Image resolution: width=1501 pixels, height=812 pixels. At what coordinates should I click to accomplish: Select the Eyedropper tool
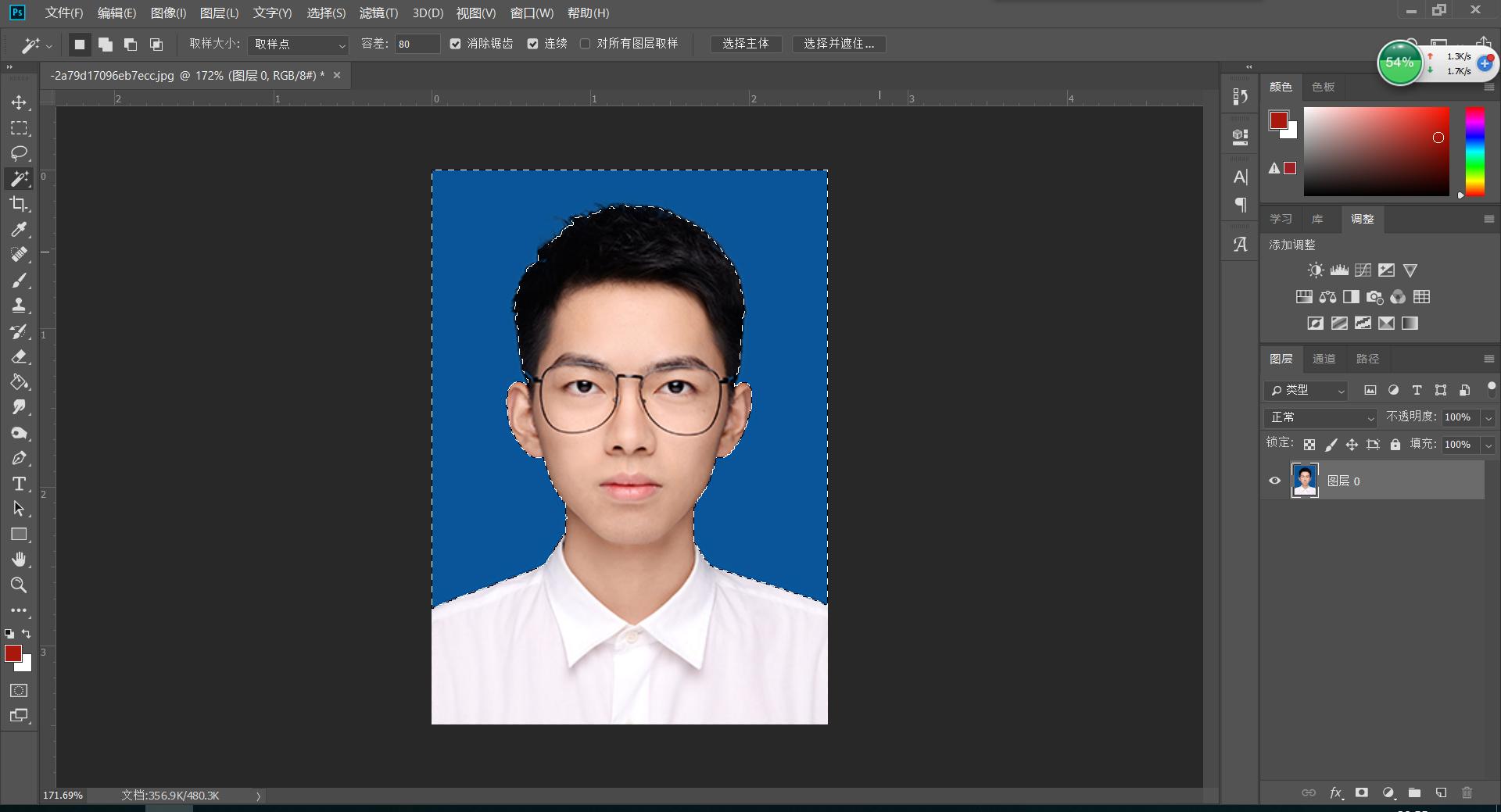(19, 230)
